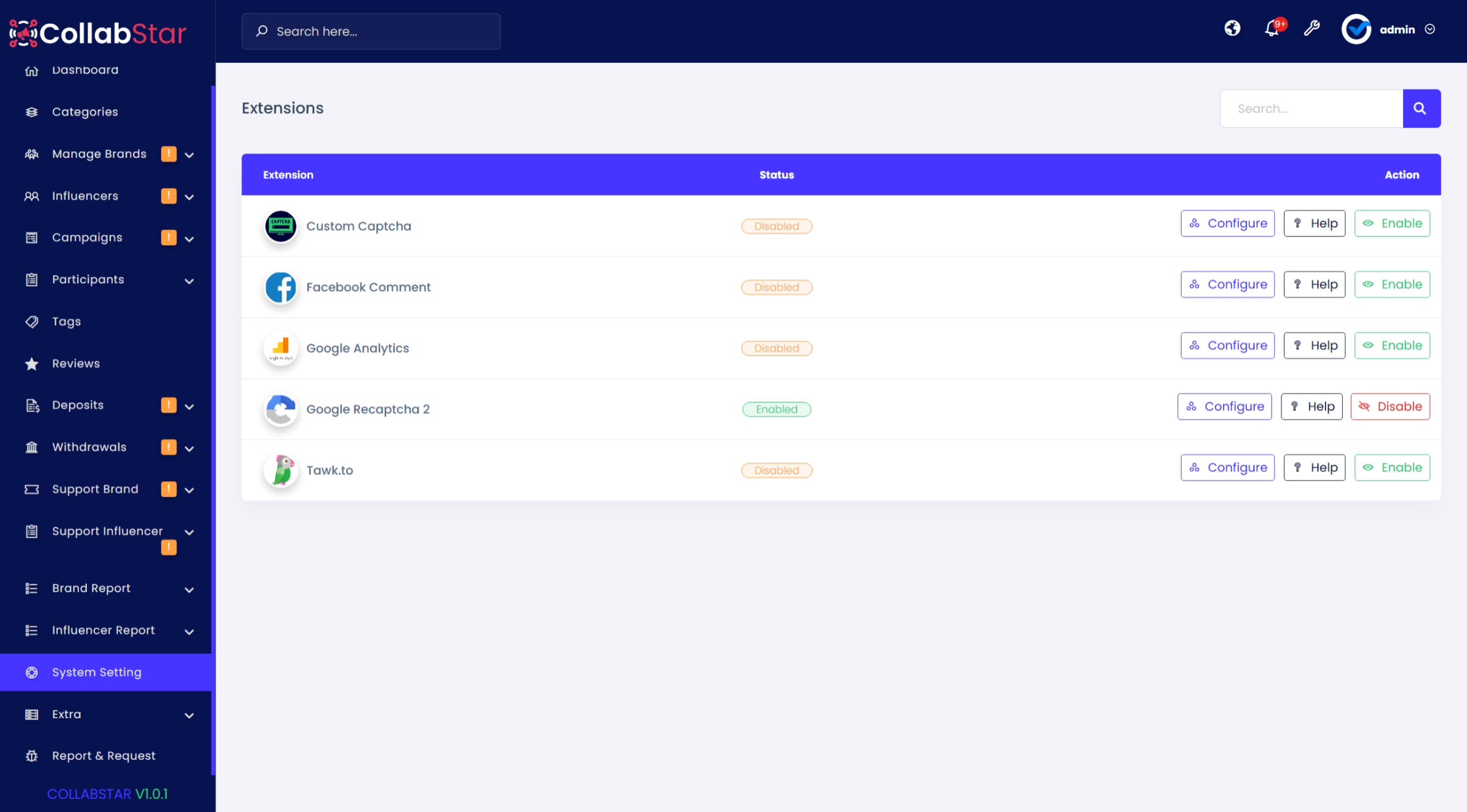The image size is (1467, 812).
Task: Click the Dashboard home icon
Action: (x=32, y=71)
